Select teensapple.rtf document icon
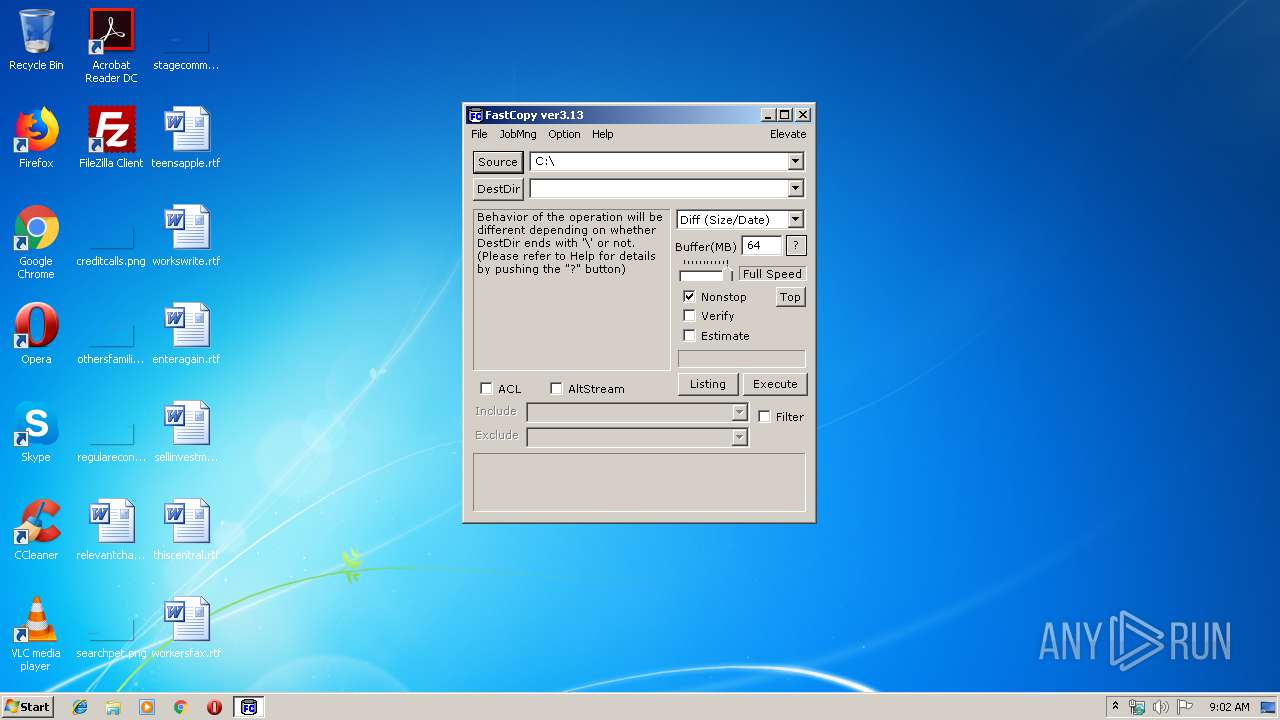1280x720 pixels. 186,138
